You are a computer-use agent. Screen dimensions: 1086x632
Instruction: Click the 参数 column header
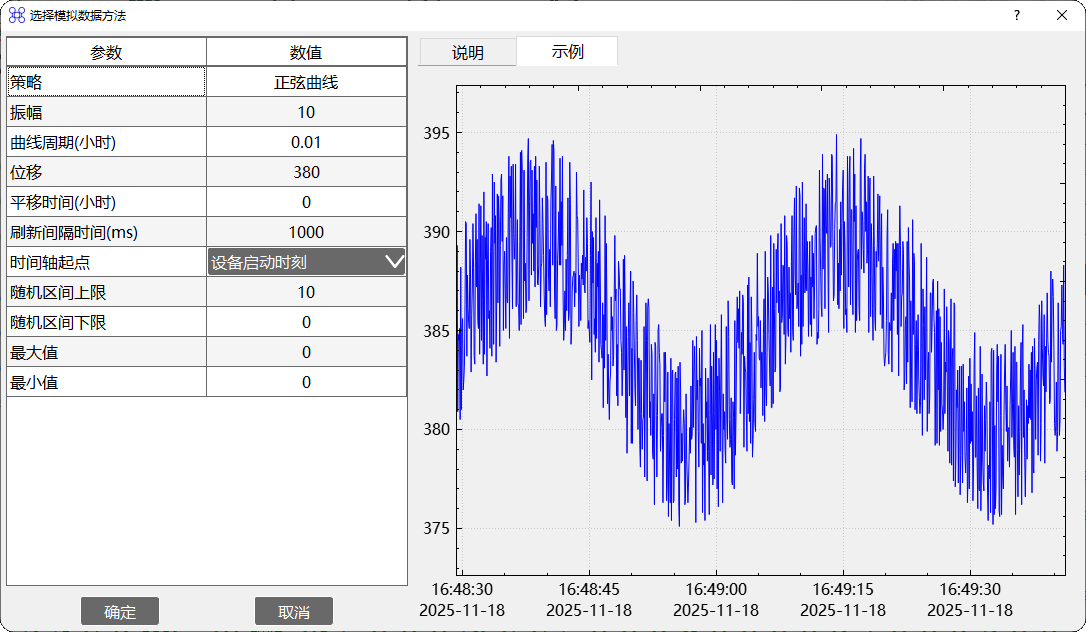coord(106,53)
